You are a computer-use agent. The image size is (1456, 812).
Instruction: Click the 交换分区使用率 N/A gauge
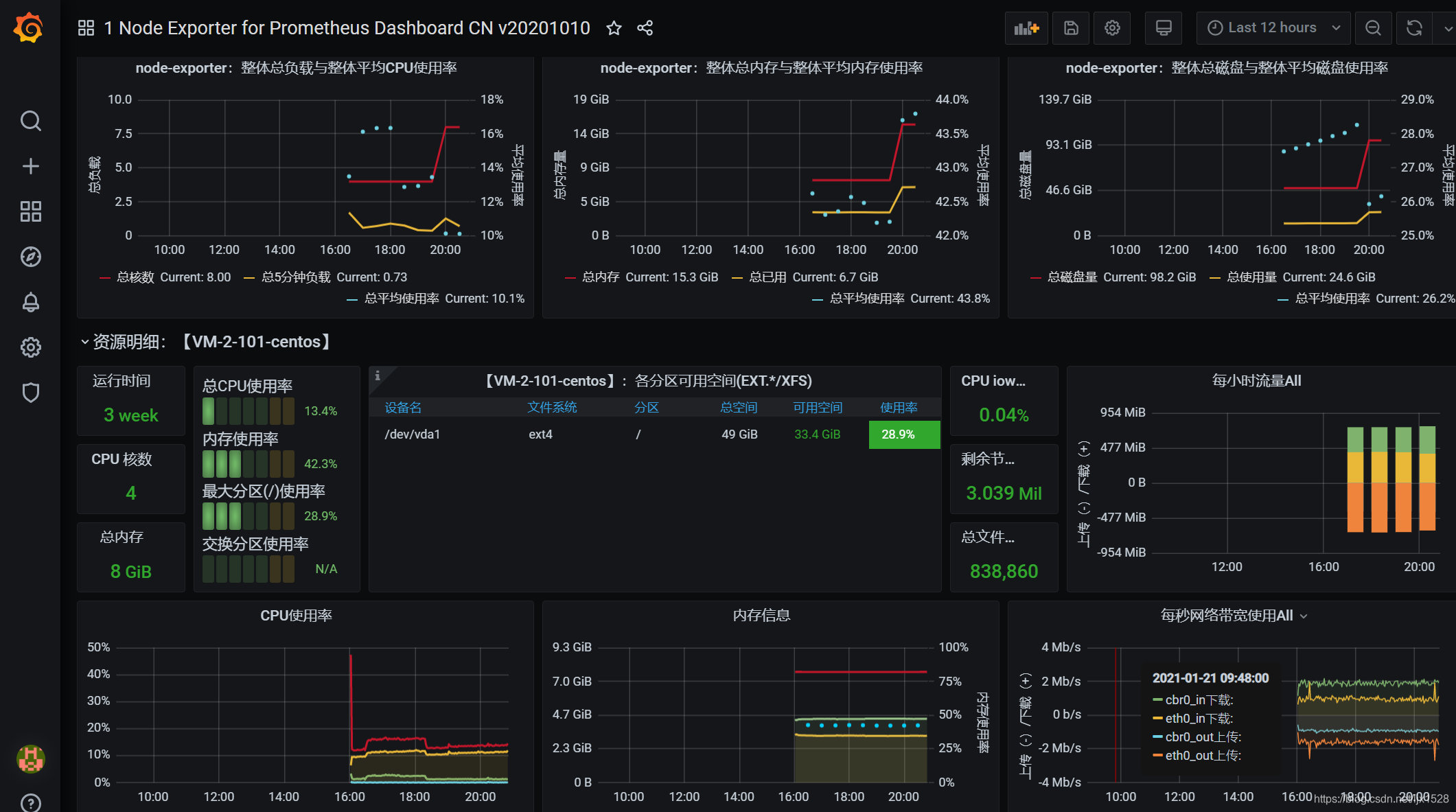click(249, 569)
